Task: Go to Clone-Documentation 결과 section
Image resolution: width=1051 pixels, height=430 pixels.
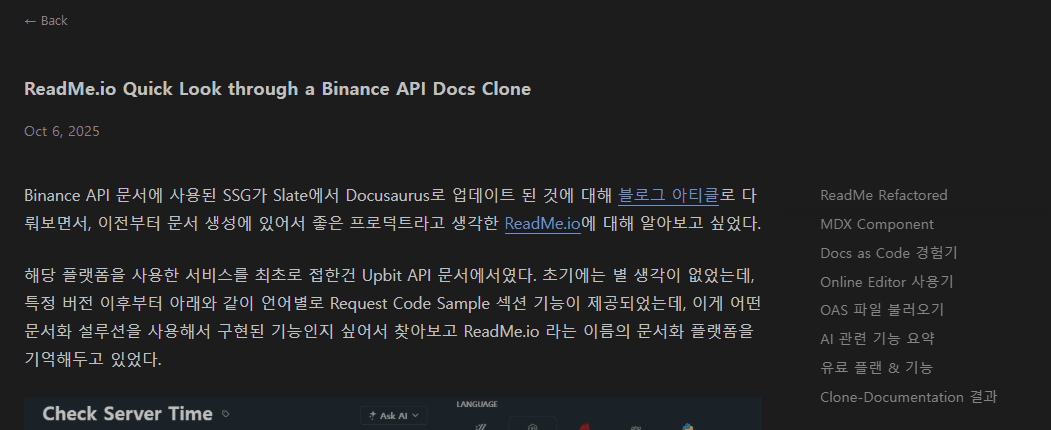Action: tap(908, 397)
